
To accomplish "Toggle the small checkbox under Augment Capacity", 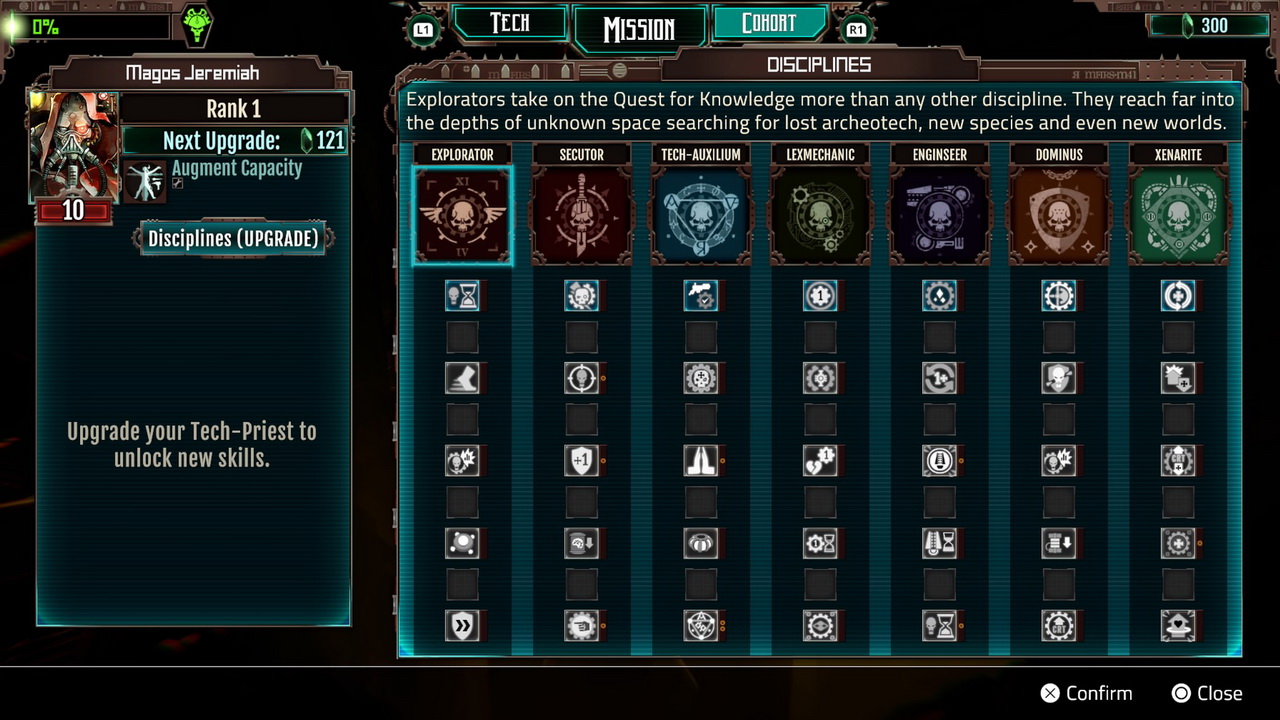I will pyautogui.click(x=177, y=184).
